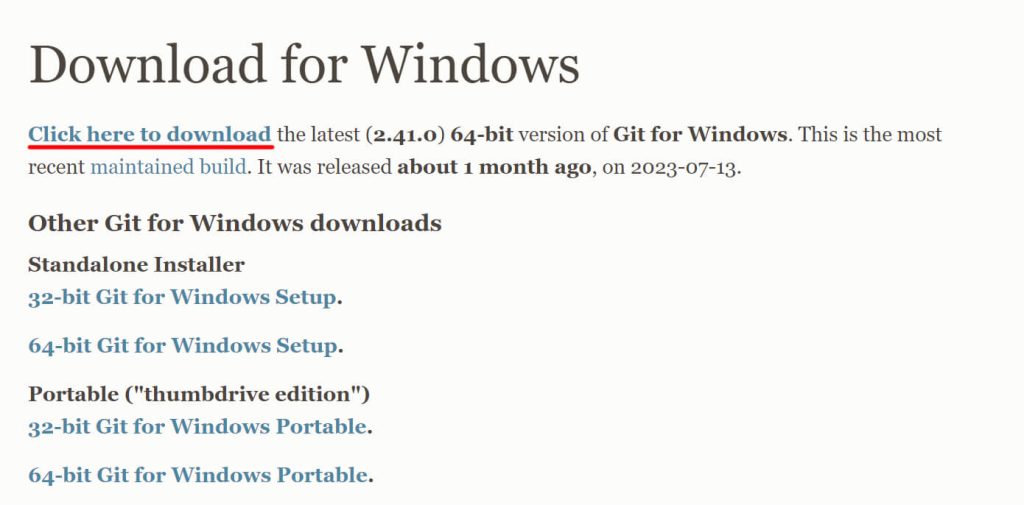
Task: Open 64-bit Git for Windows Portable link
Action: pos(198,476)
